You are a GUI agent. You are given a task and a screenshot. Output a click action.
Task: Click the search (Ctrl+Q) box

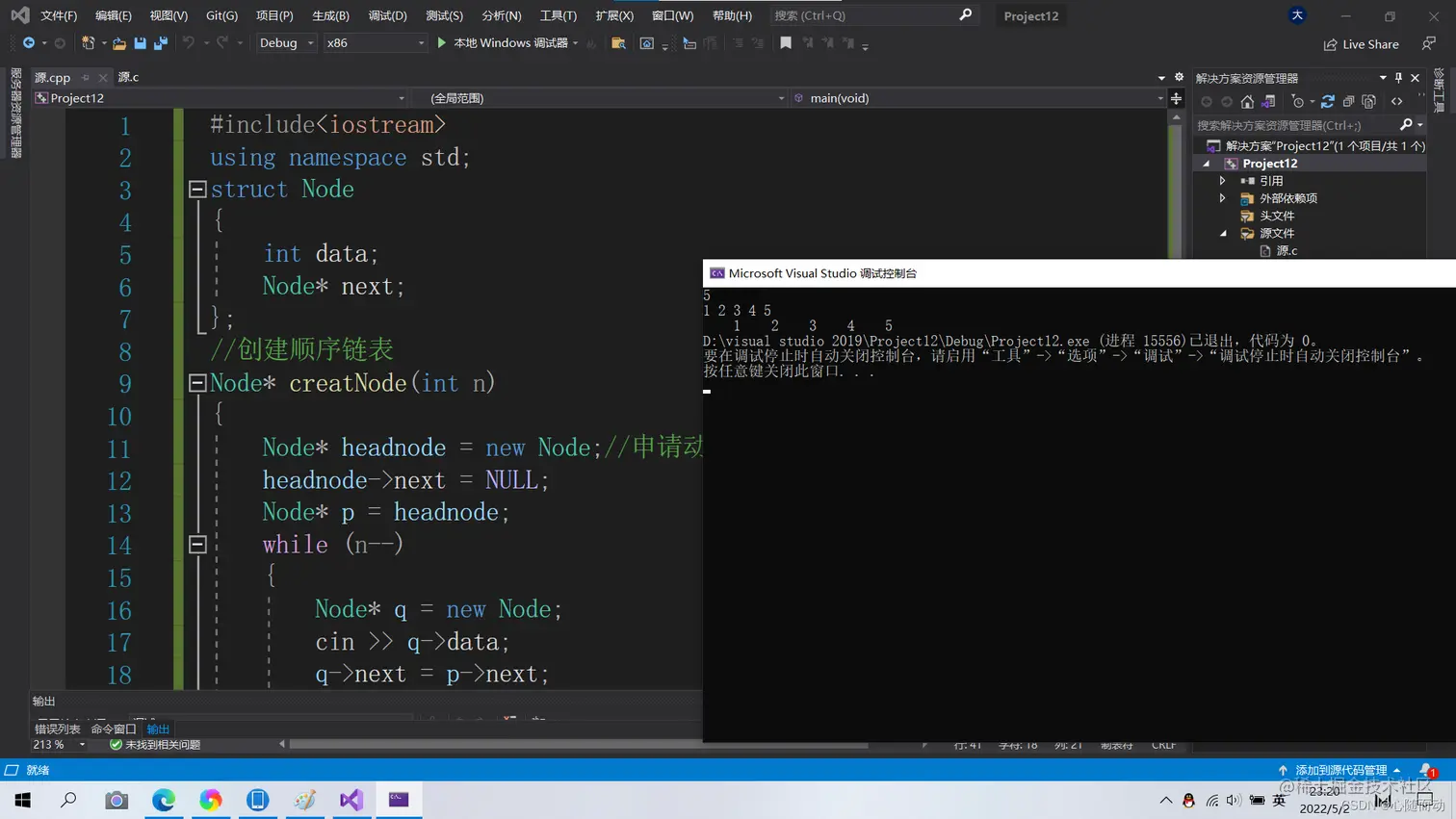coord(872,15)
